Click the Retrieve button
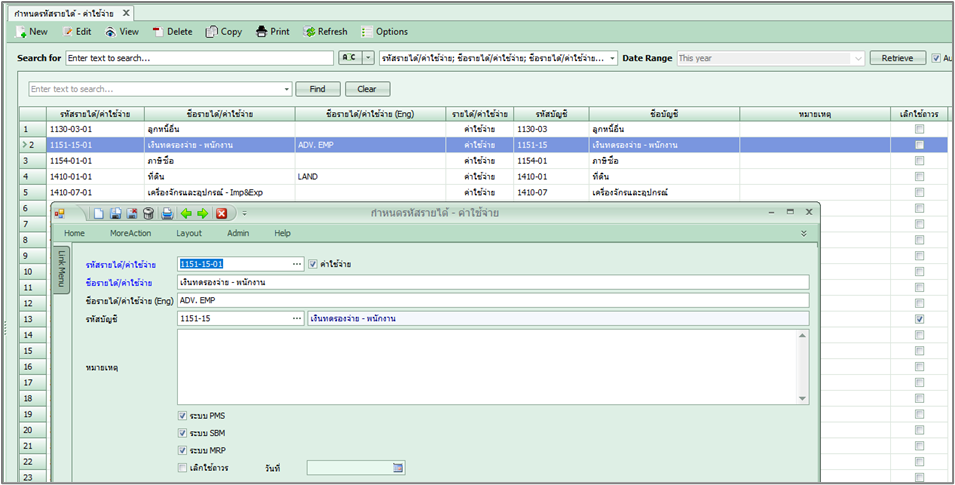This screenshot has width=955, height=485. click(x=896, y=59)
